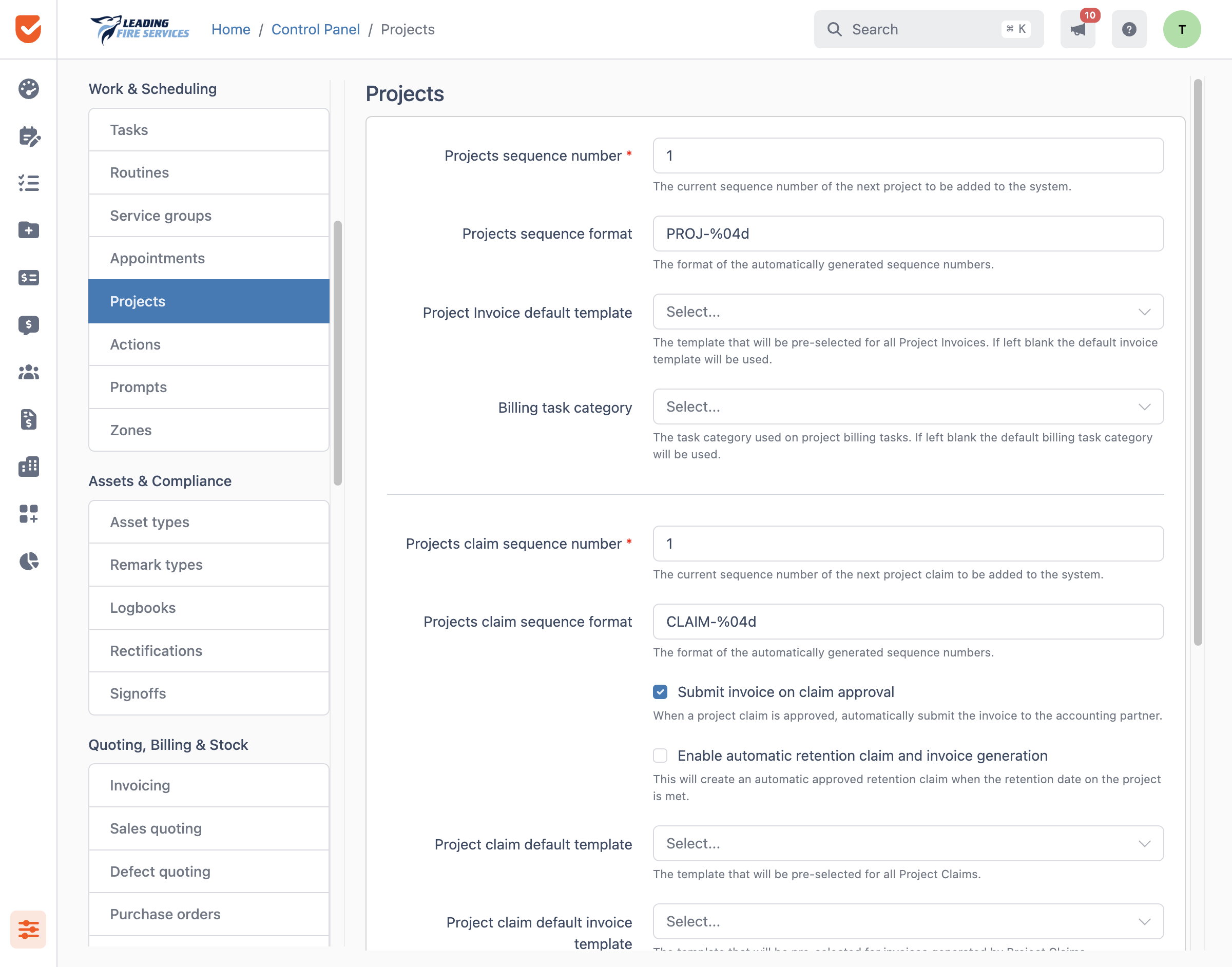Click the Projects claim sequence format field
Image resolution: width=1232 pixels, height=967 pixels.
click(908, 622)
